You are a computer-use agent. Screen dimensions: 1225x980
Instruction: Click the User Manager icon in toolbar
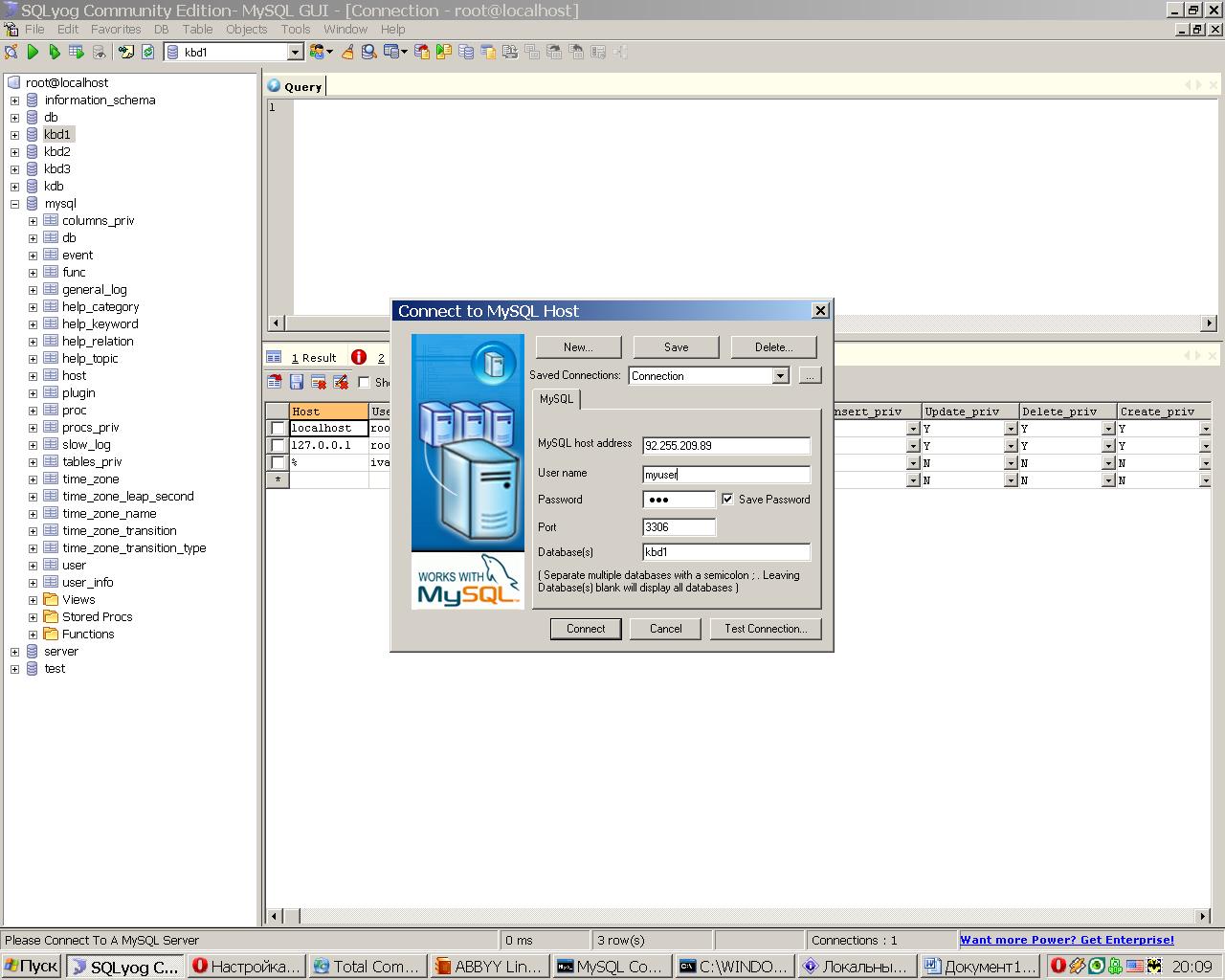[319, 53]
